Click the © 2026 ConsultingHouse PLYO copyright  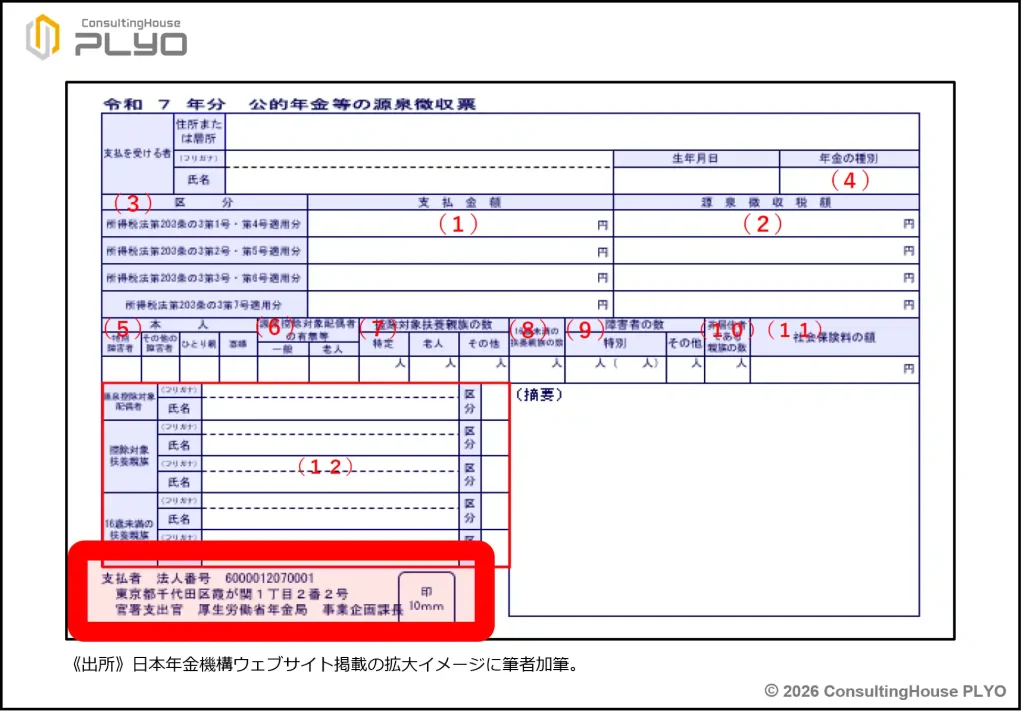click(x=884, y=690)
